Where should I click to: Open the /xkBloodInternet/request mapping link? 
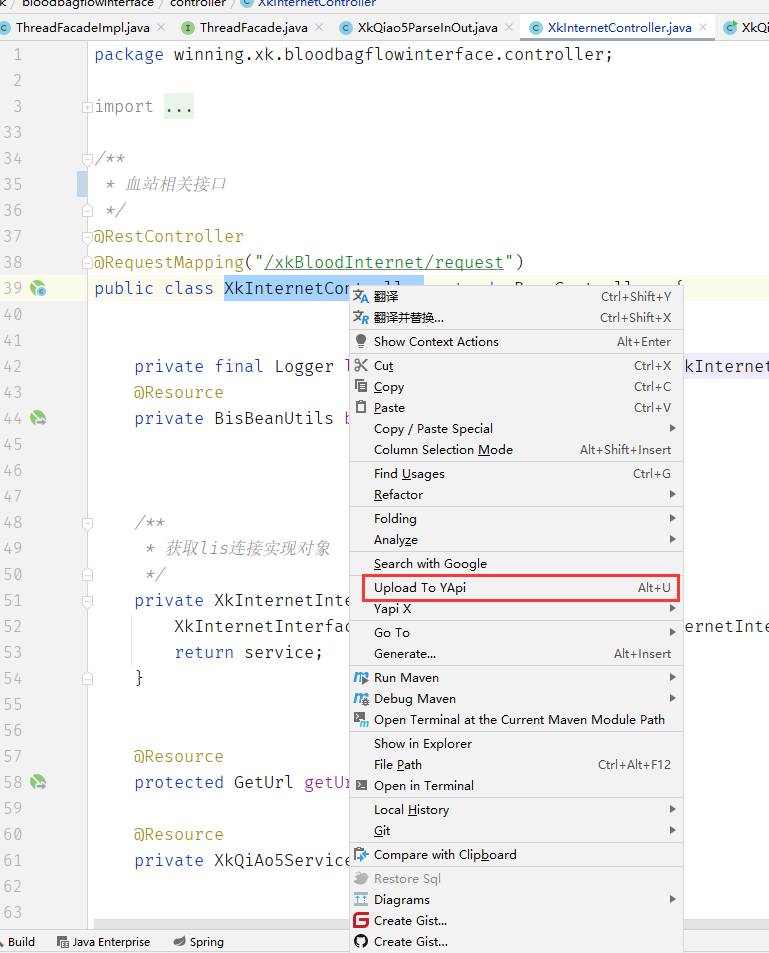coord(384,262)
